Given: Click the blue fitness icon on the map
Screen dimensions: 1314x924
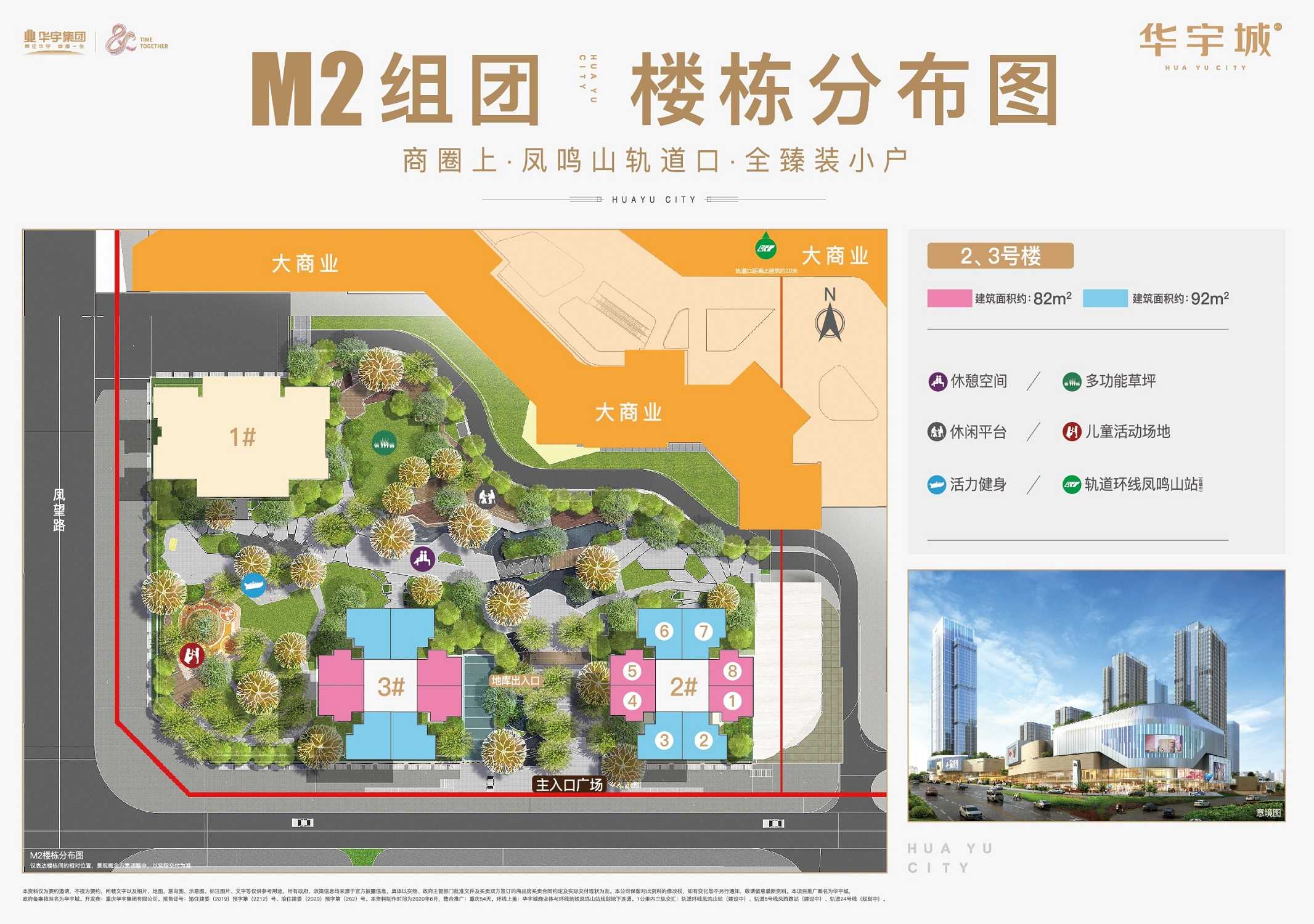Looking at the screenshot, I should click(x=253, y=585).
